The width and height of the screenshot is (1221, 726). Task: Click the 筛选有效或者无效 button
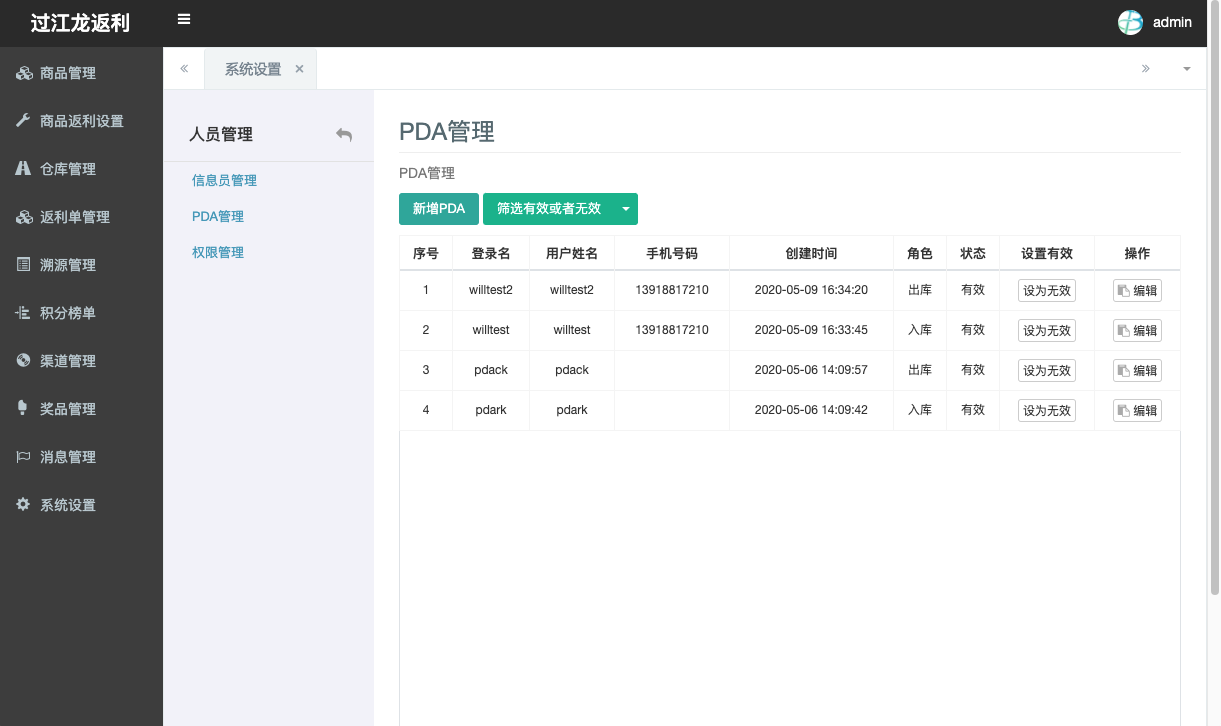point(549,209)
